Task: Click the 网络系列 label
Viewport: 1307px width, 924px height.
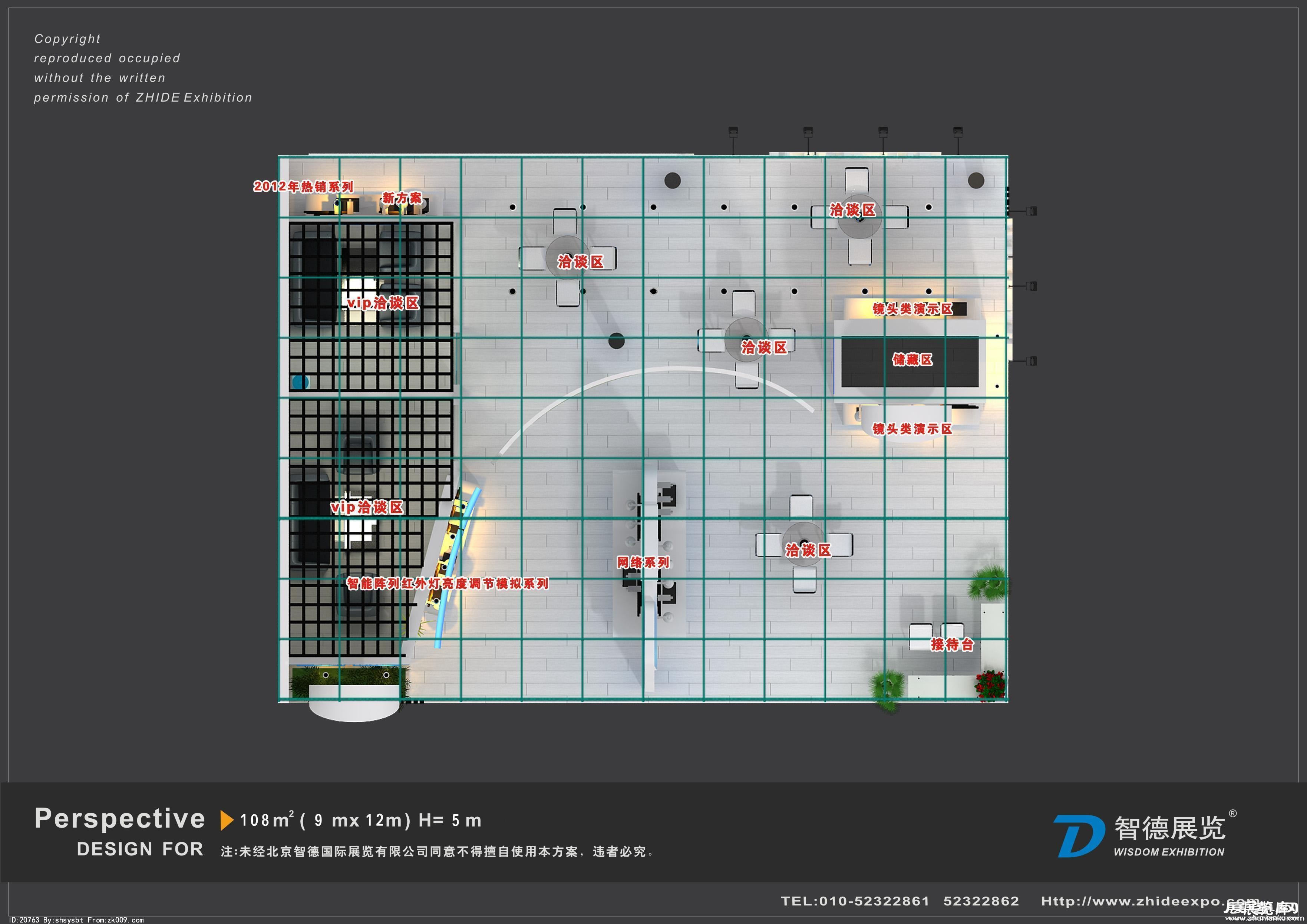Action: (x=643, y=562)
